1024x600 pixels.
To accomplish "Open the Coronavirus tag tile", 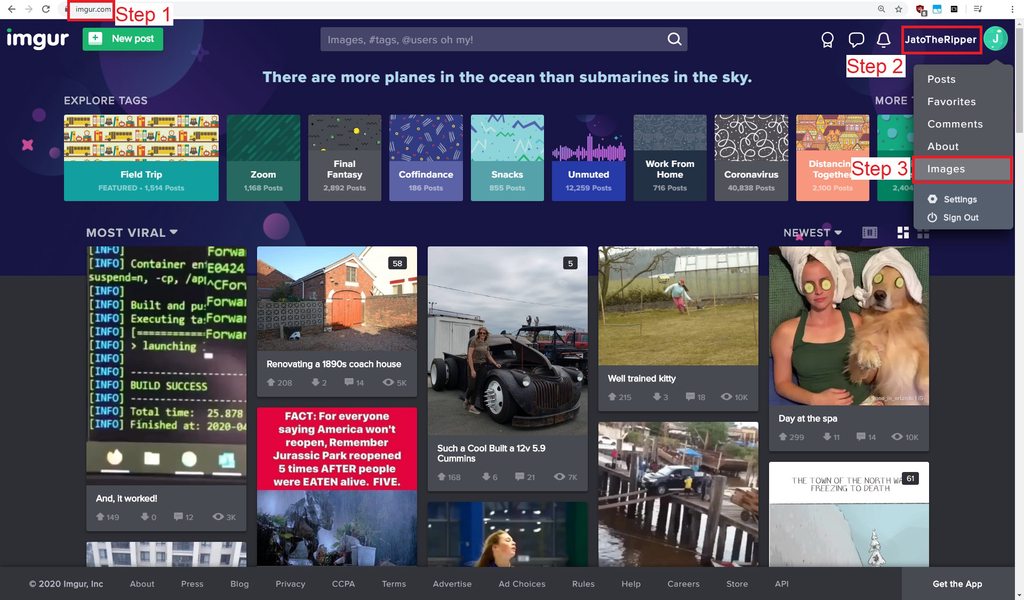I will [751, 157].
